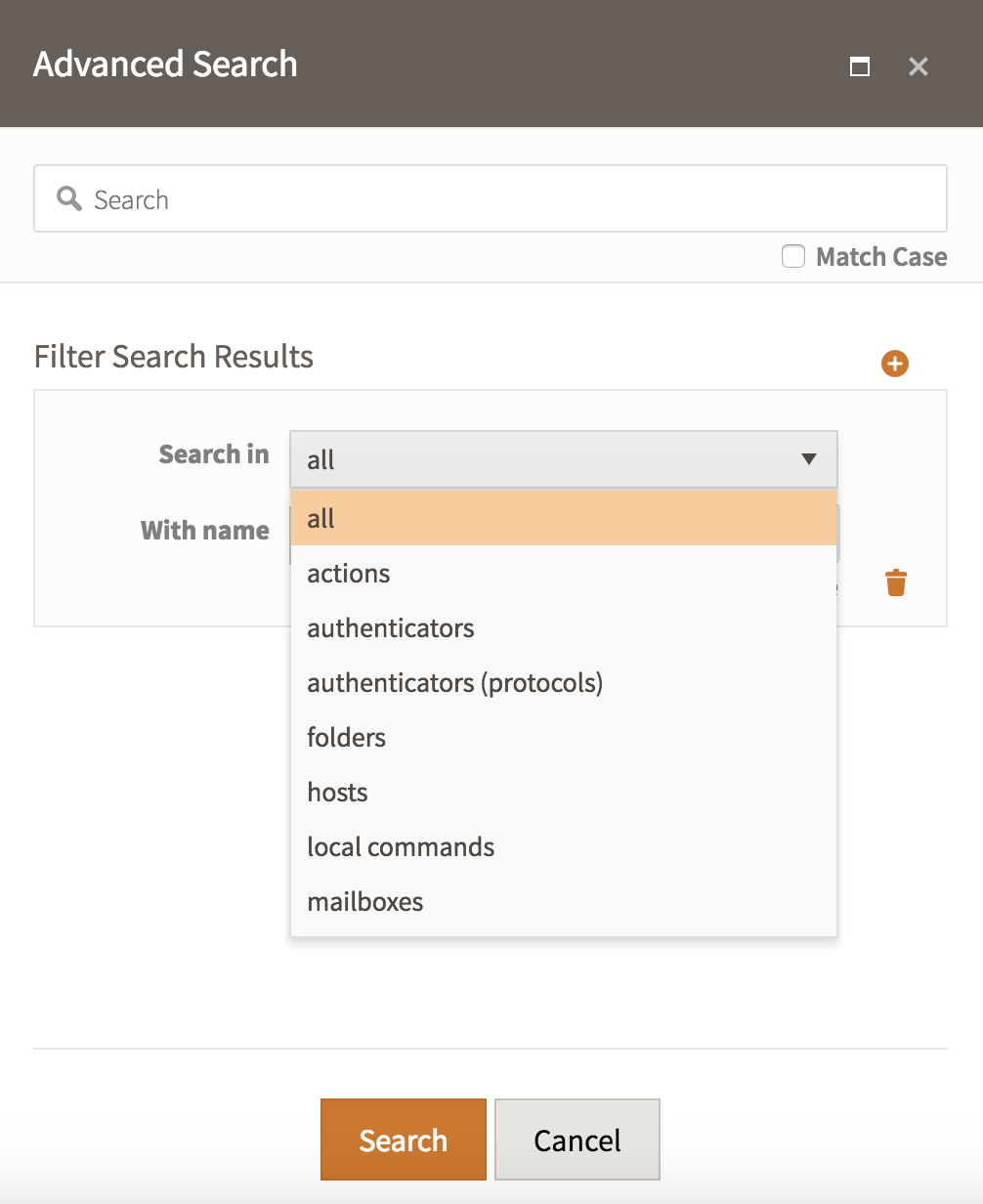983x1204 pixels.
Task: Maximize the Advanced Search dialog
Action: click(x=860, y=66)
